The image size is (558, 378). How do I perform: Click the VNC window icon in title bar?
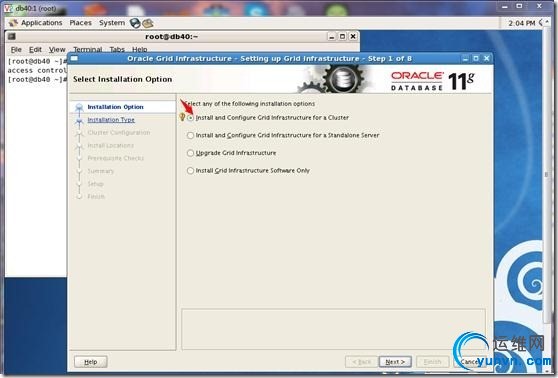pos(8,8)
